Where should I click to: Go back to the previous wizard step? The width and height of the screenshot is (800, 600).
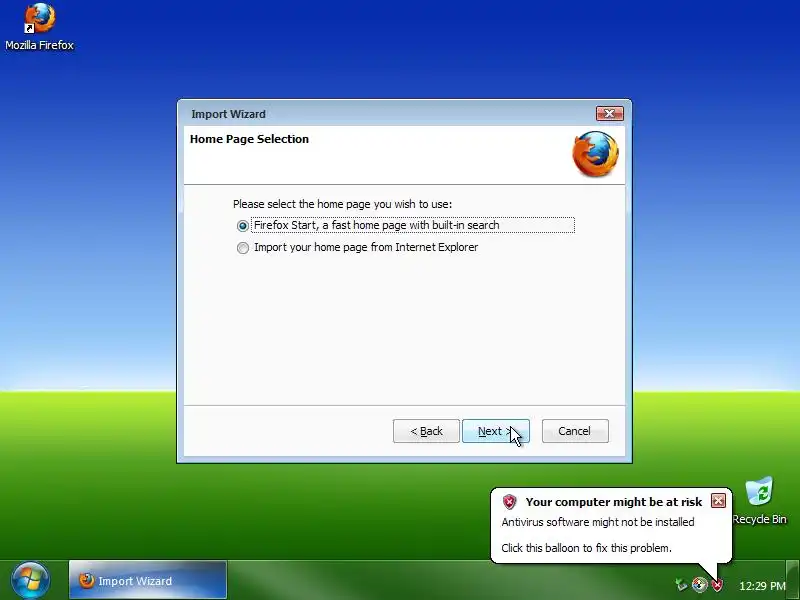(426, 431)
